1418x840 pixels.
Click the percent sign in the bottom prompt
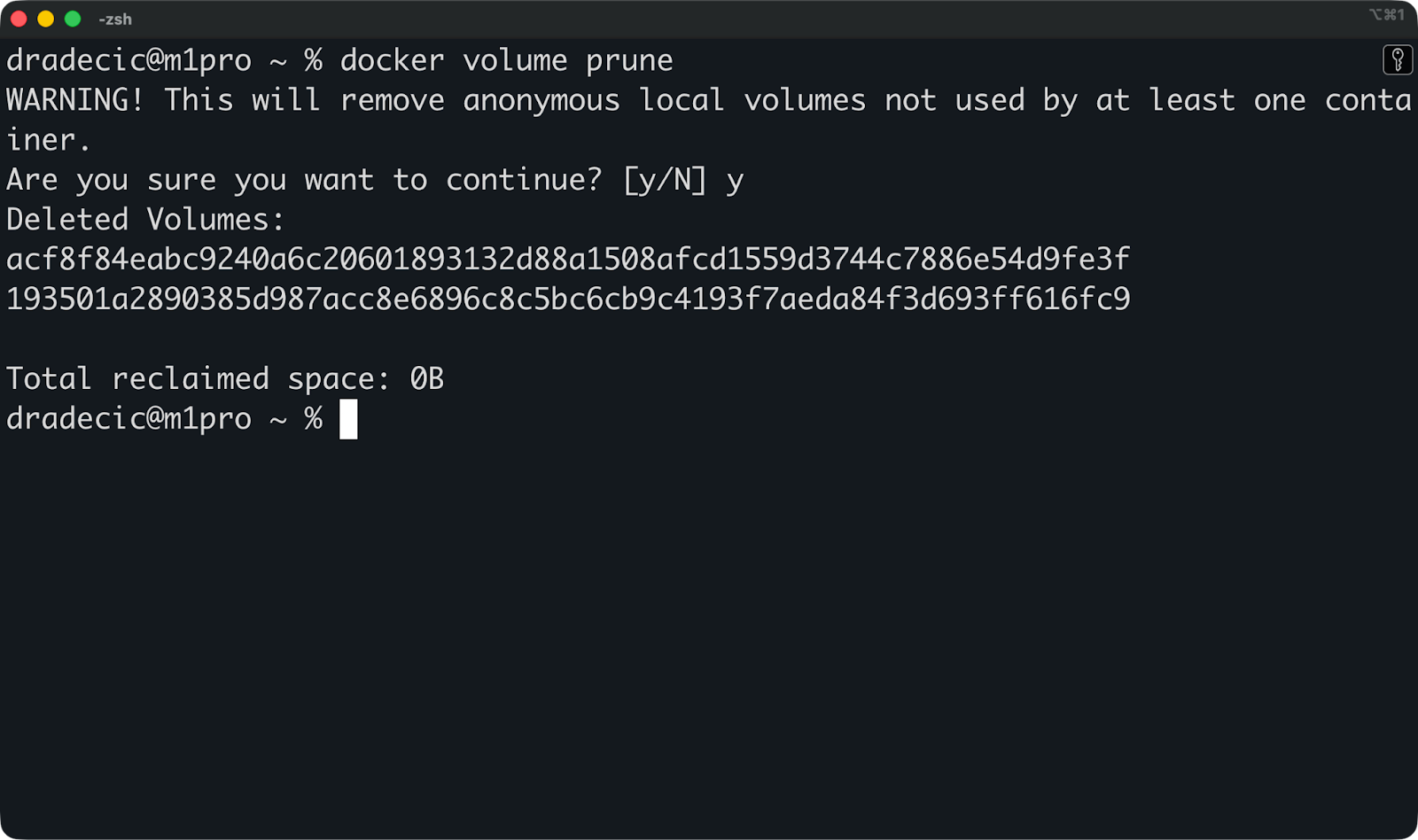tap(315, 418)
